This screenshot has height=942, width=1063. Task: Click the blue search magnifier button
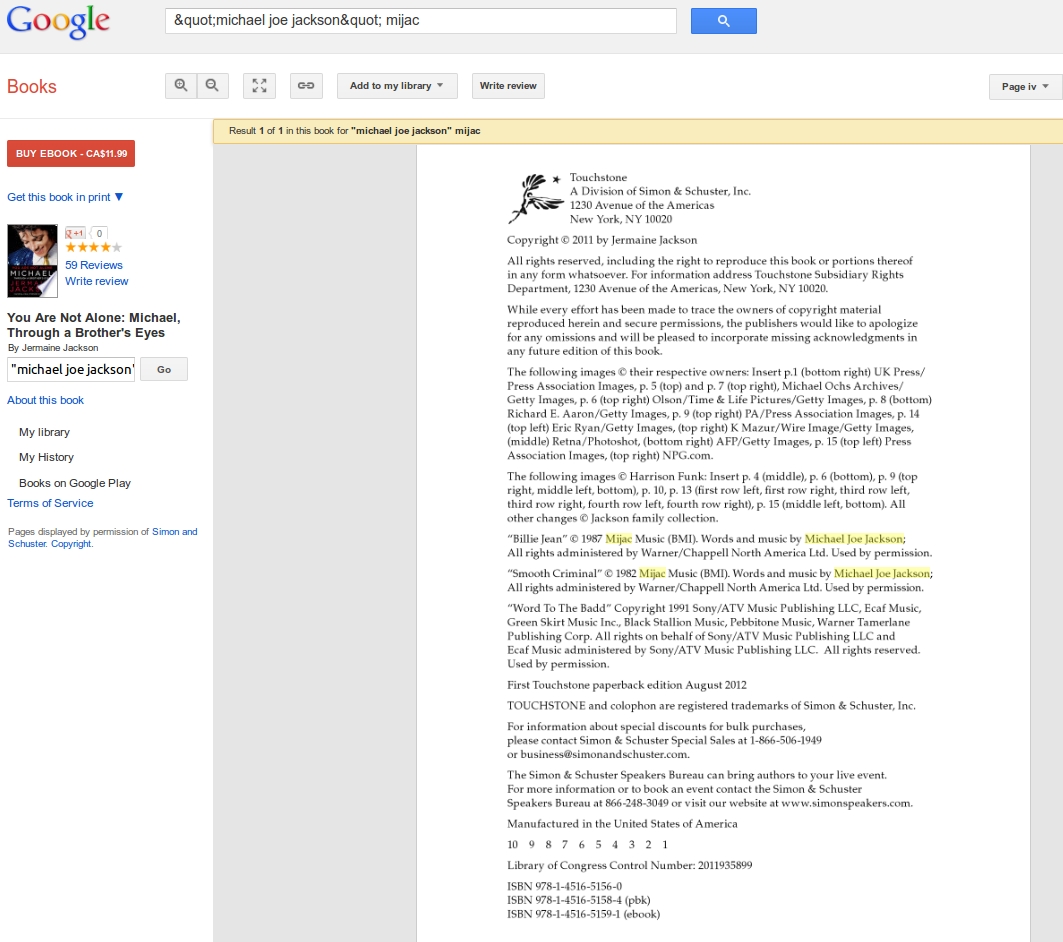(x=723, y=21)
